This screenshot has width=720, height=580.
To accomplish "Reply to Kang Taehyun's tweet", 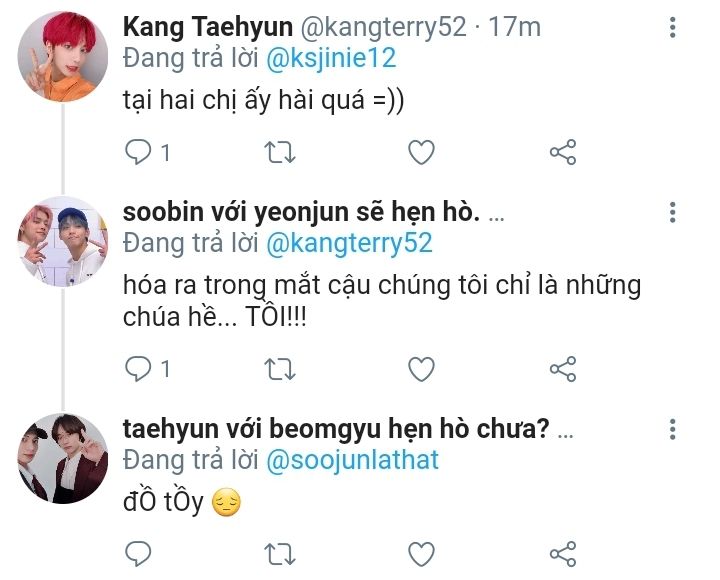I will [x=138, y=152].
